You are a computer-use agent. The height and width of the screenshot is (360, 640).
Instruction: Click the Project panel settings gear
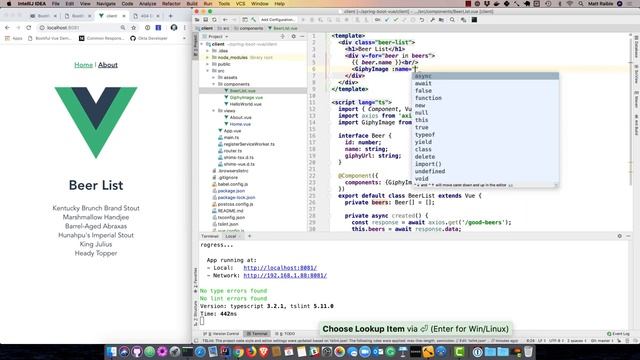[293, 36]
